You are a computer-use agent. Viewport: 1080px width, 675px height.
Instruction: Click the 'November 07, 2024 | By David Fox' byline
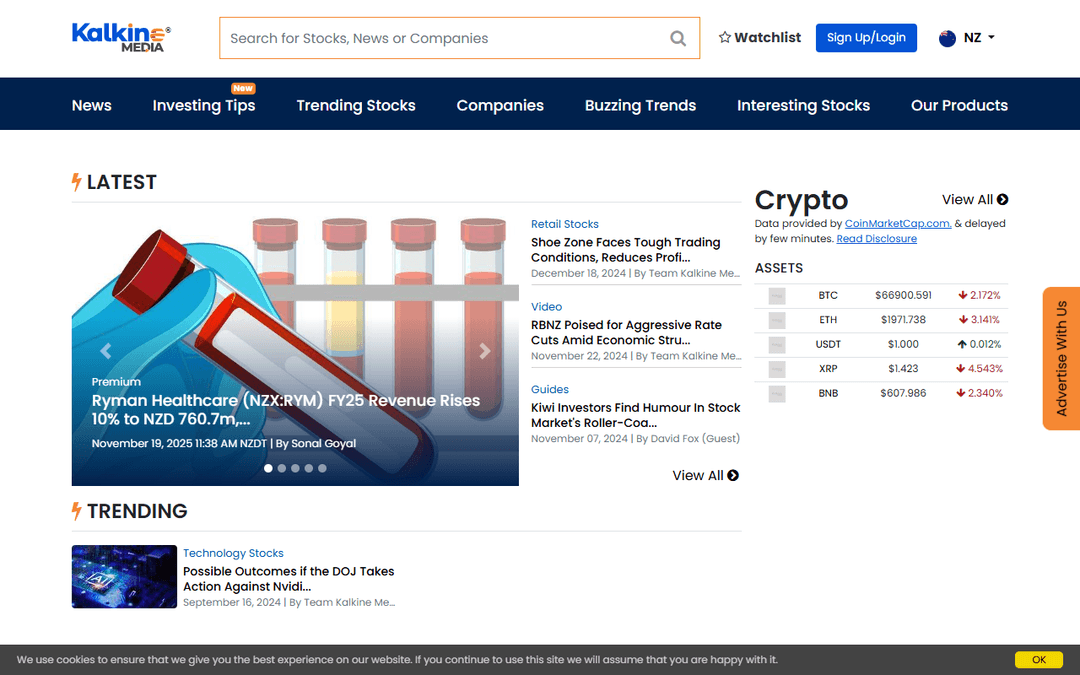pos(635,439)
